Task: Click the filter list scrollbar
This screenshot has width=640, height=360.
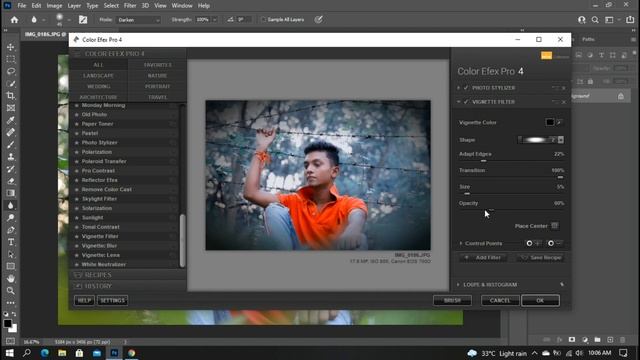Action: pos(182,241)
